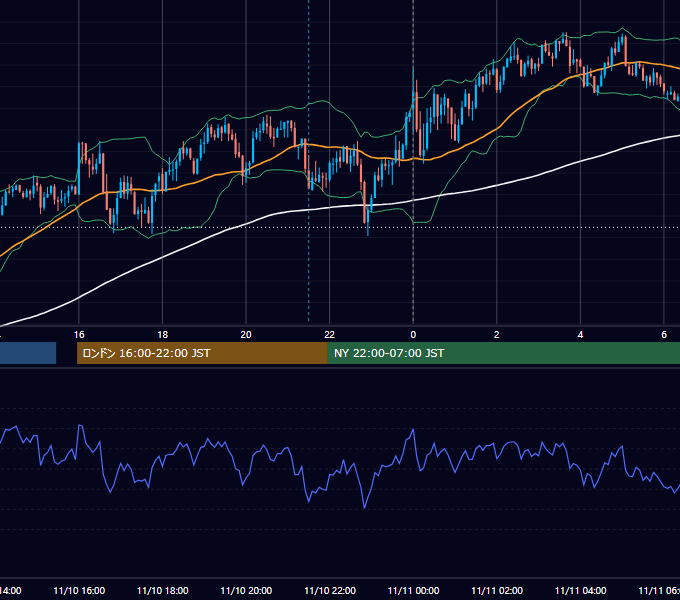Click the 11/10 18:00 date label
The width and height of the screenshot is (680, 600).
pyautogui.click(x=163, y=590)
